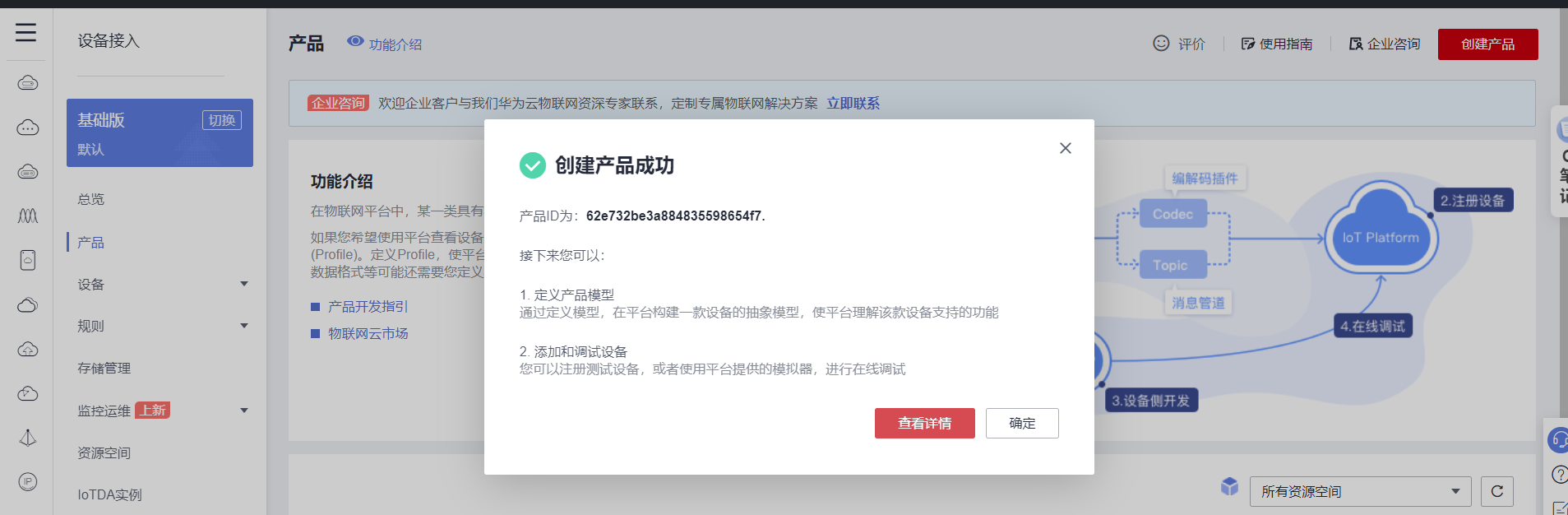Click the 企业咨询 consult icon in header
Viewport: 1568px width, 515px height.
coord(1356,44)
